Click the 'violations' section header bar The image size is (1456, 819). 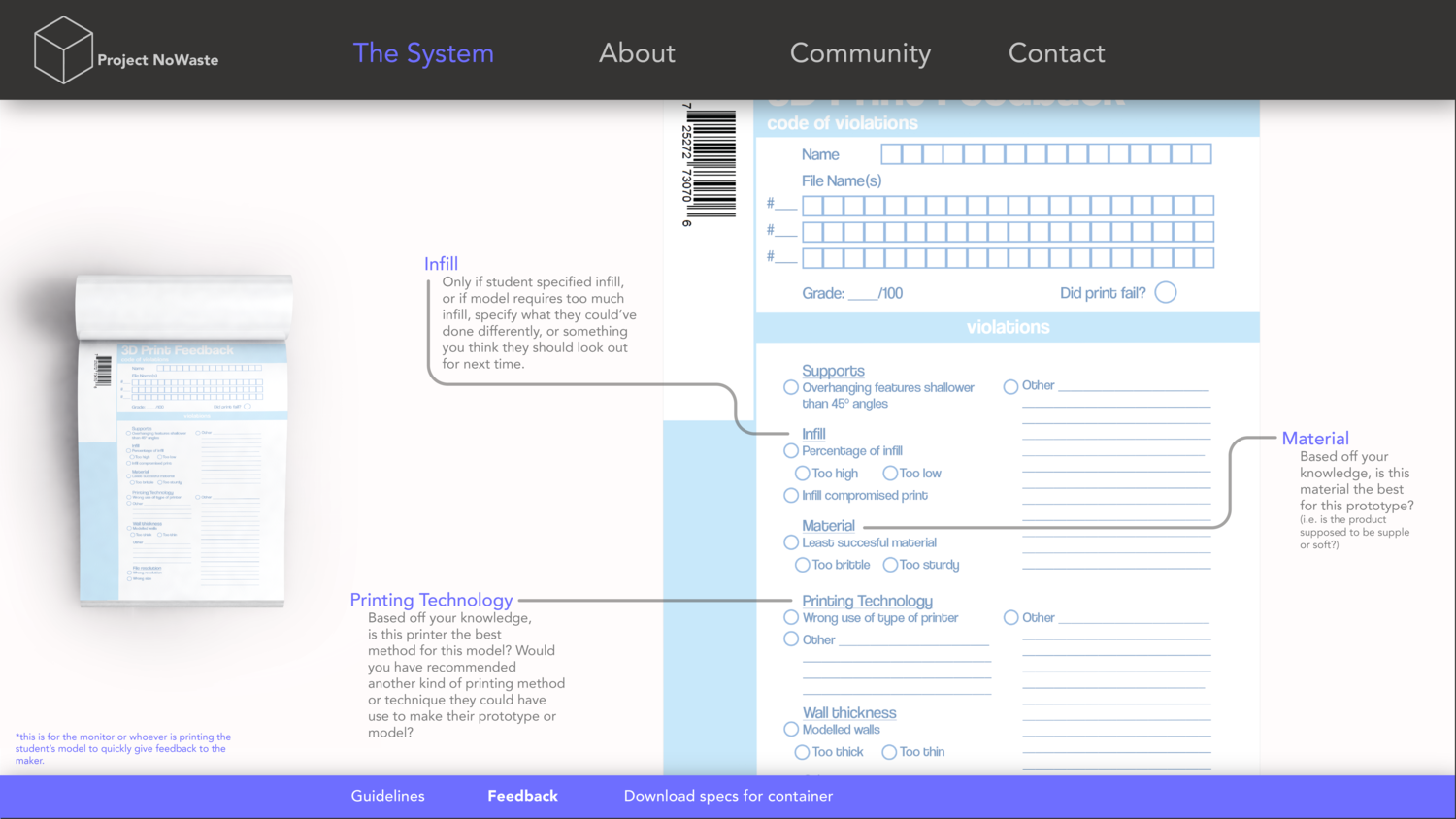(1008, 327)
